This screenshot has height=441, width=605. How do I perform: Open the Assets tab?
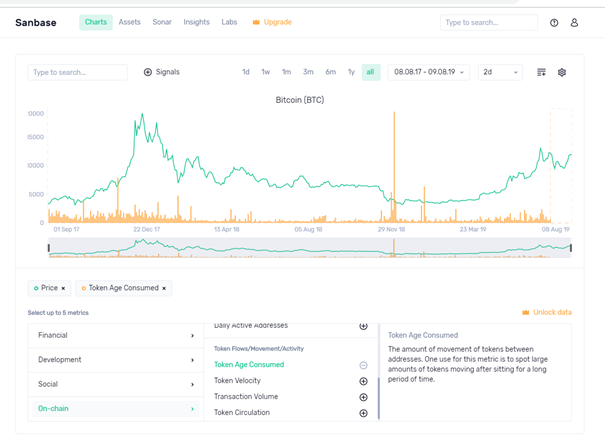coord(130,22)
